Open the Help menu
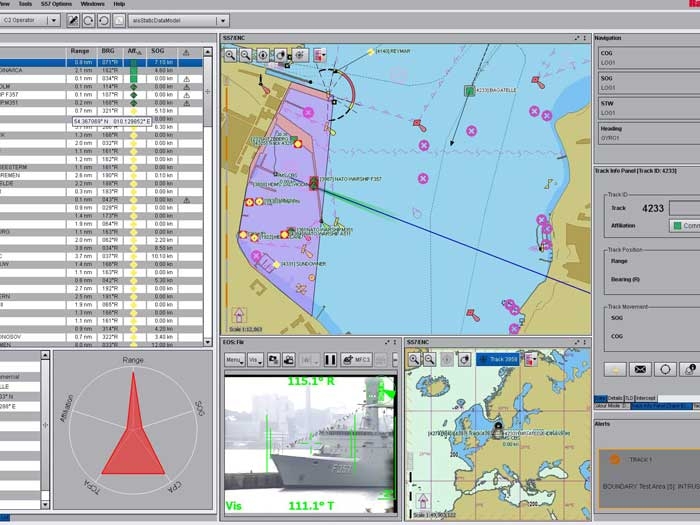This screenshot has width=700, height=525. coord(119,4)
